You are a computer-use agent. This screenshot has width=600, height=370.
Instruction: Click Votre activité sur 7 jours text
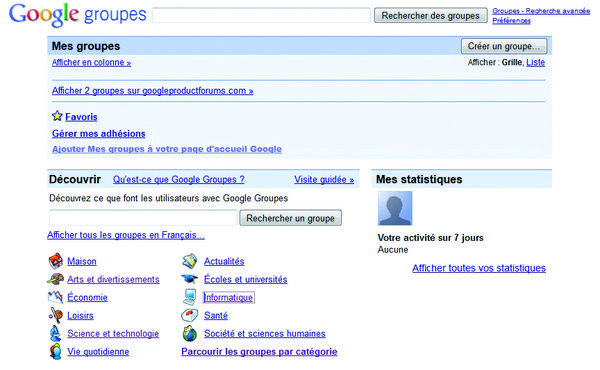(x=430, y=238)
